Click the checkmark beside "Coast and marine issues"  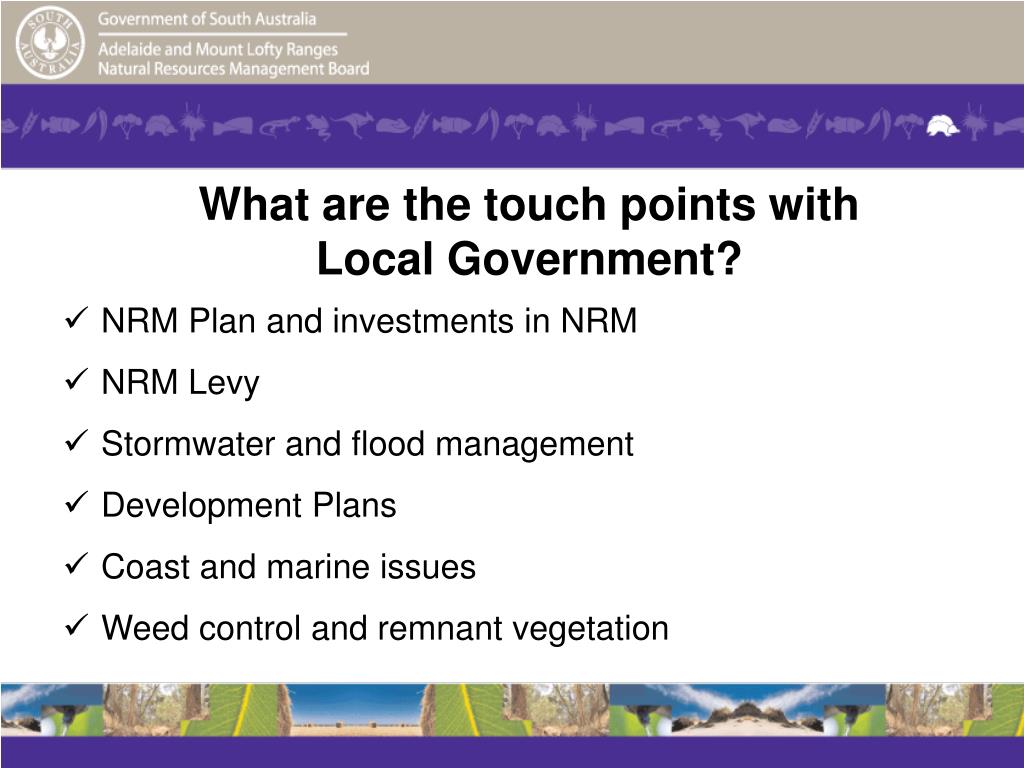76,564
